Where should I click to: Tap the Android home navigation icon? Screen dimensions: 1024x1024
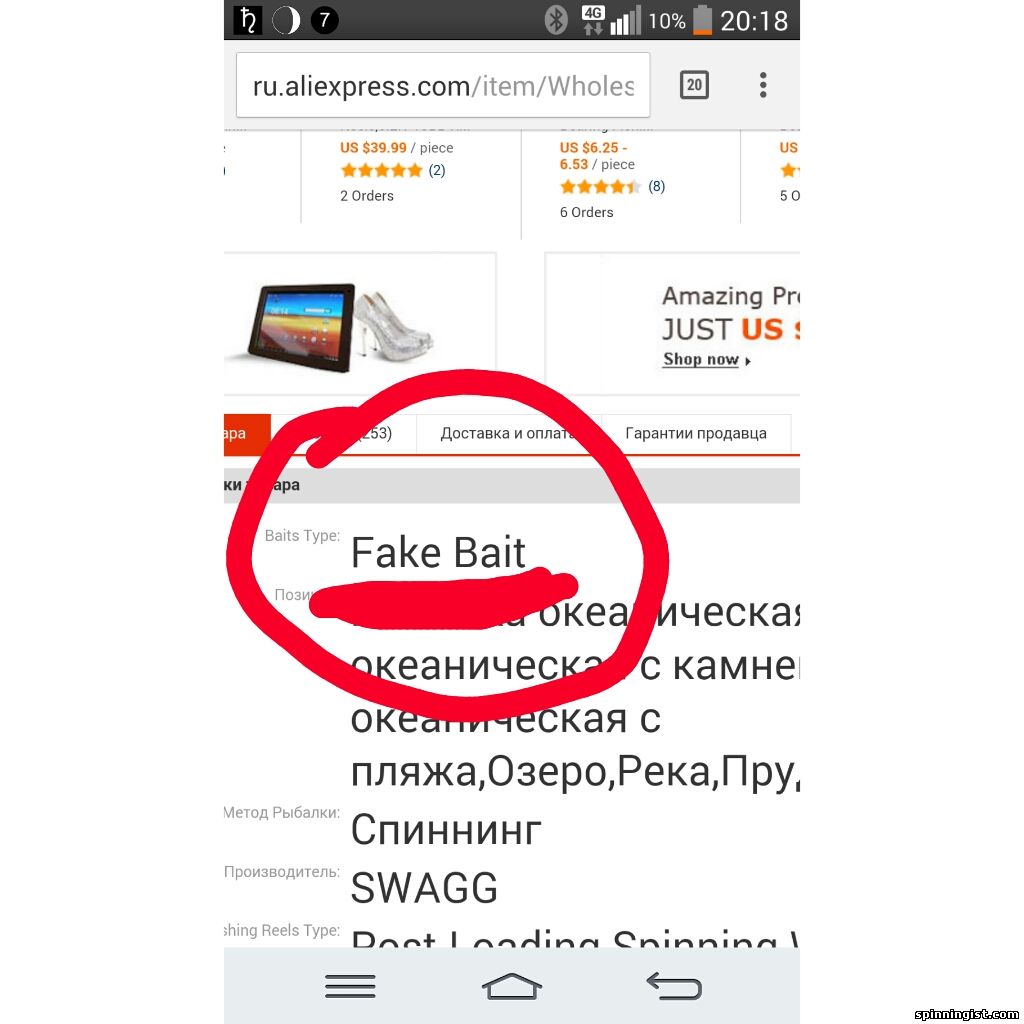(512, 986)
